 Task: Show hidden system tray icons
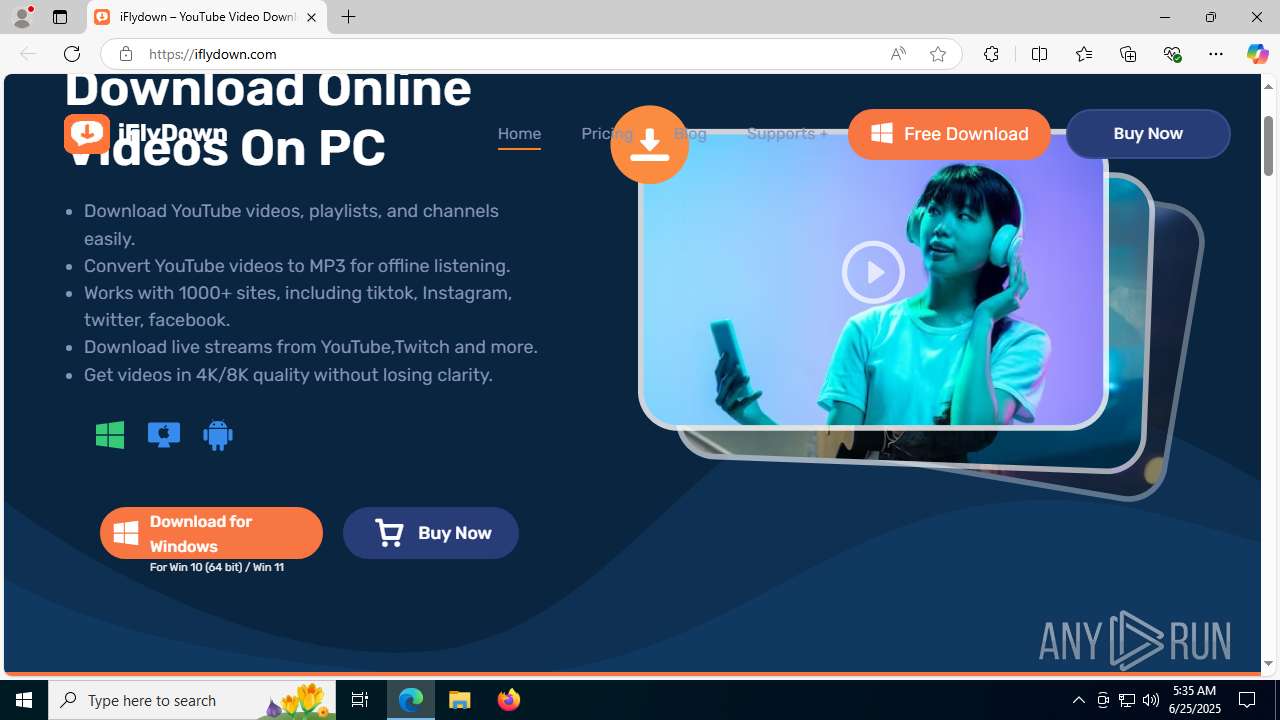click(x=1078, y=700)
